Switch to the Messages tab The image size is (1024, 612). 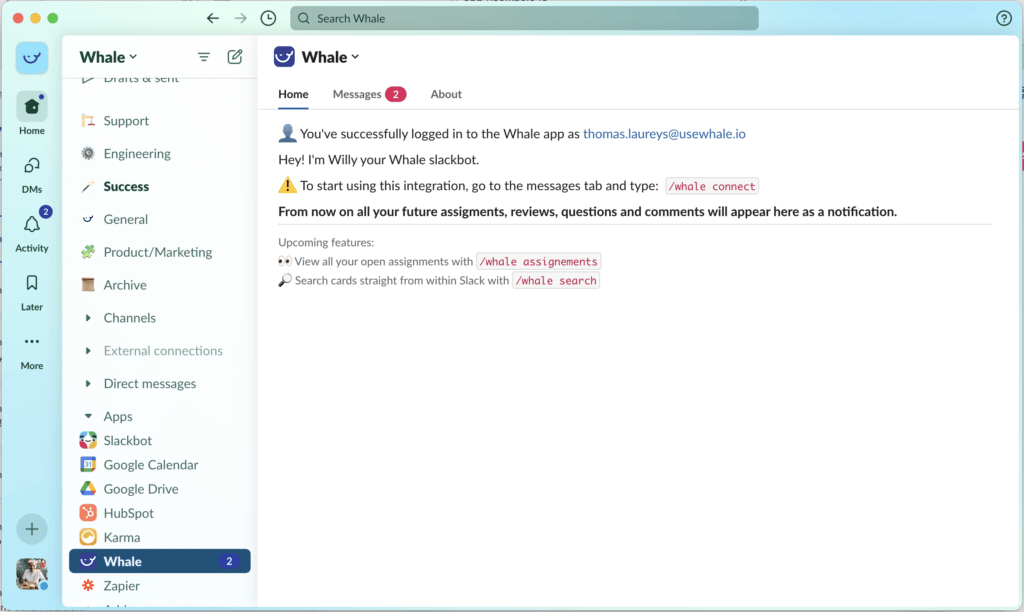pos(357,94)
